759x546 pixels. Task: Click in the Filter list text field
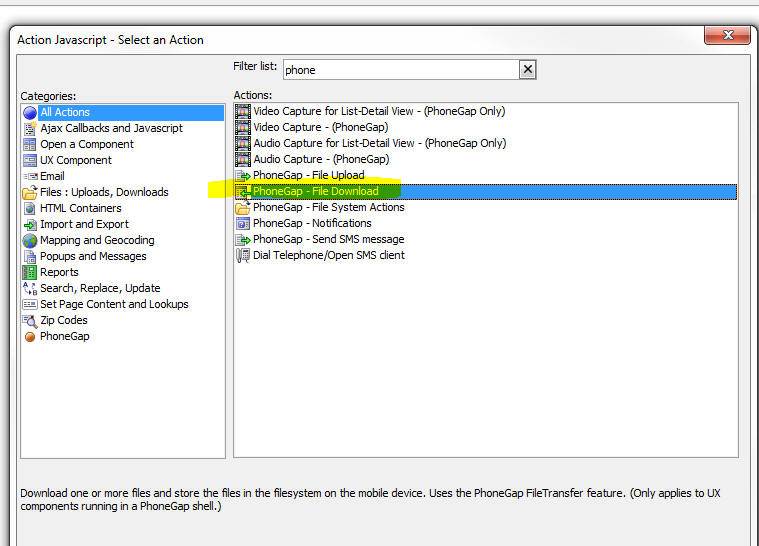point(401,70)
